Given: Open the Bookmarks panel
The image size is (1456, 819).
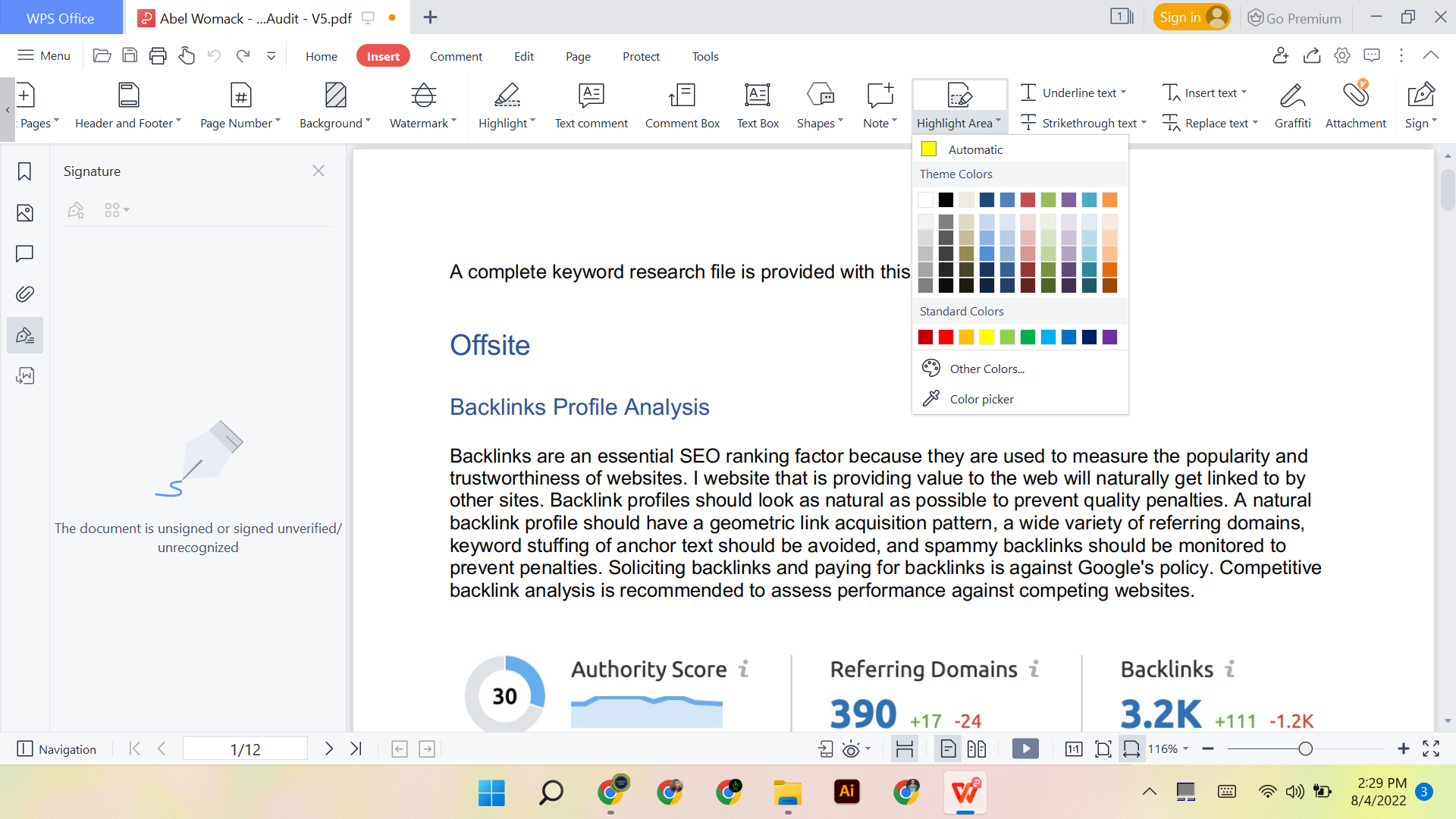Looking at the screenshot, I should click(24, 172).
